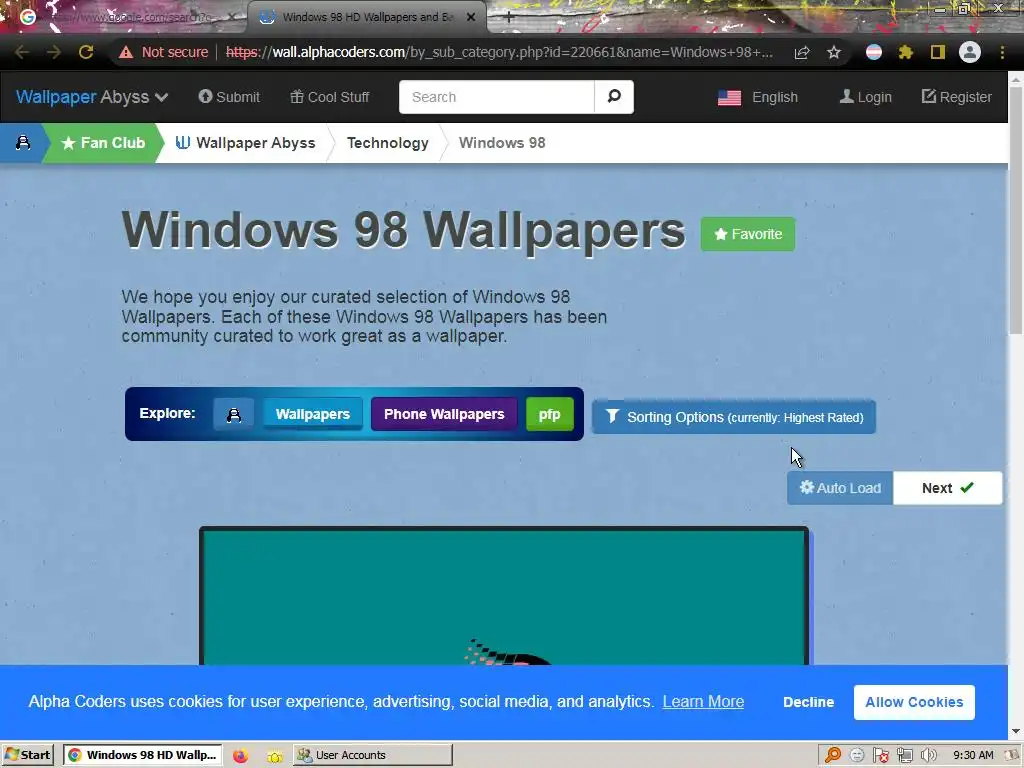The image size is (1024, 768).
Task: Click the Next page button
Action: pyautogui.click(x=948, y=488)
